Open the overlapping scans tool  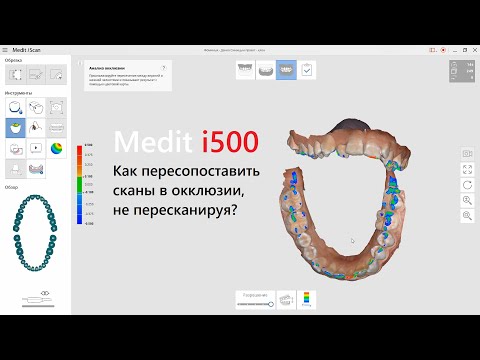point(15,148)
